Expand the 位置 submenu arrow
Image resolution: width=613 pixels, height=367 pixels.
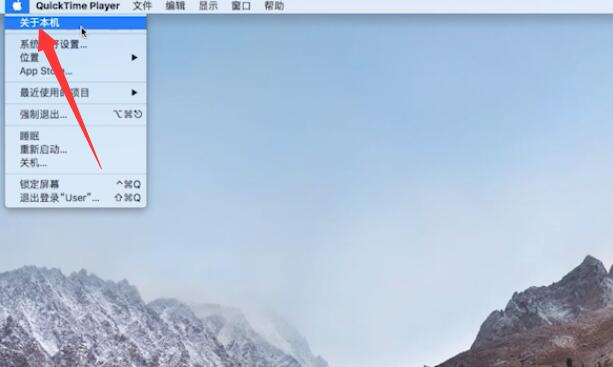(x=134, y=57)
